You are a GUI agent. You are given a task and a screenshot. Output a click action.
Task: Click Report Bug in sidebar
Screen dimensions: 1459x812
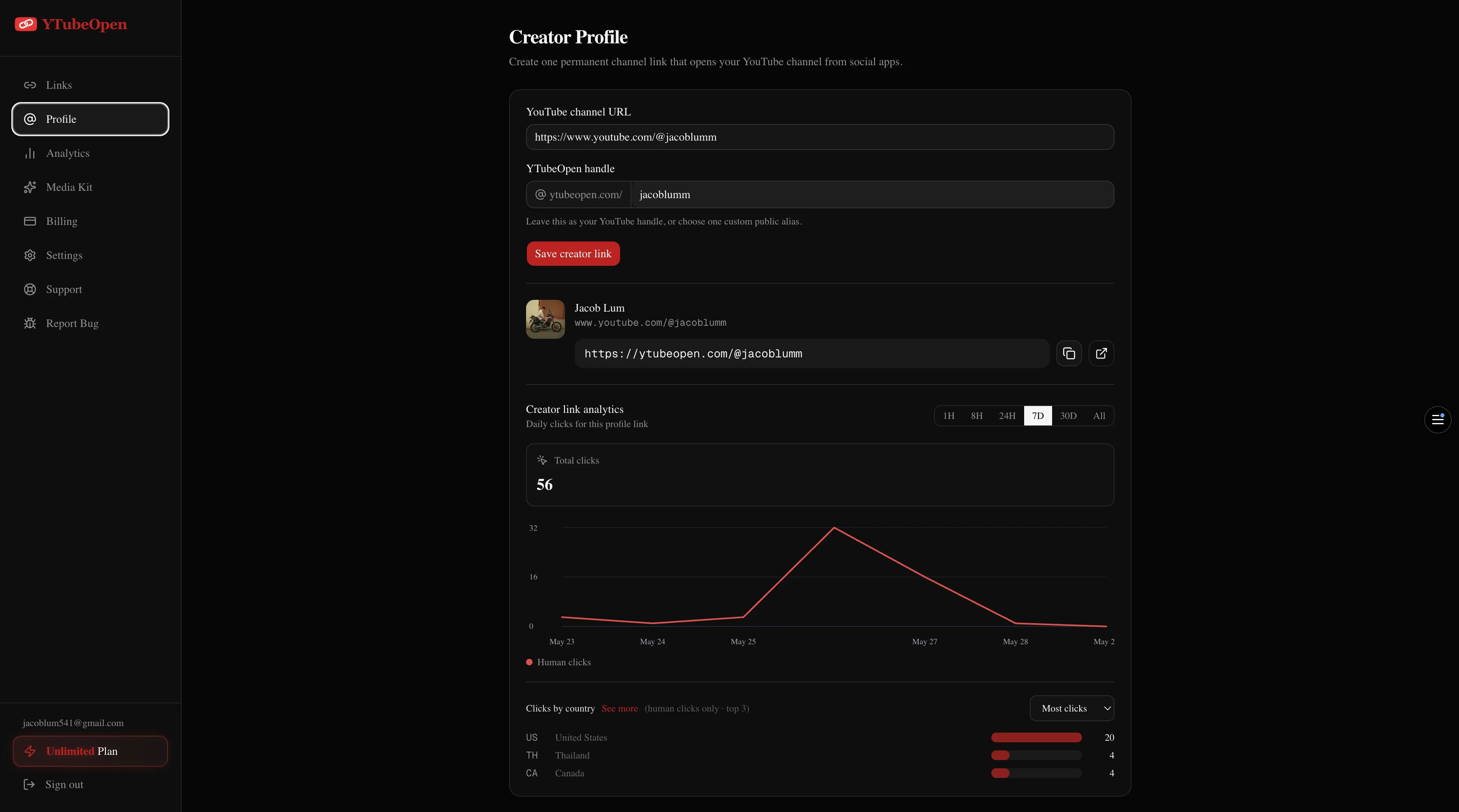[91, 323]
